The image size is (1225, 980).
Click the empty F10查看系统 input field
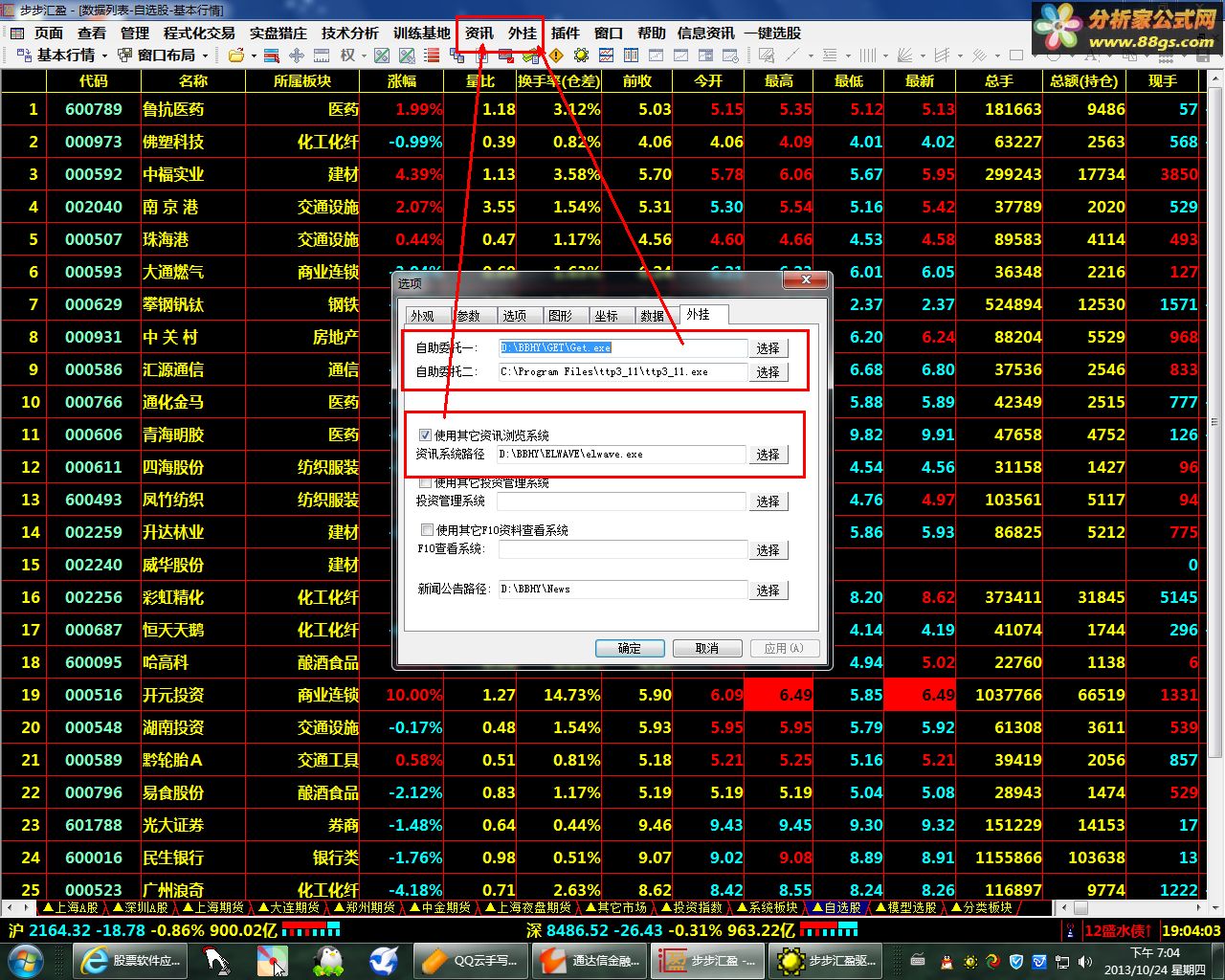(x=622, y=549)
